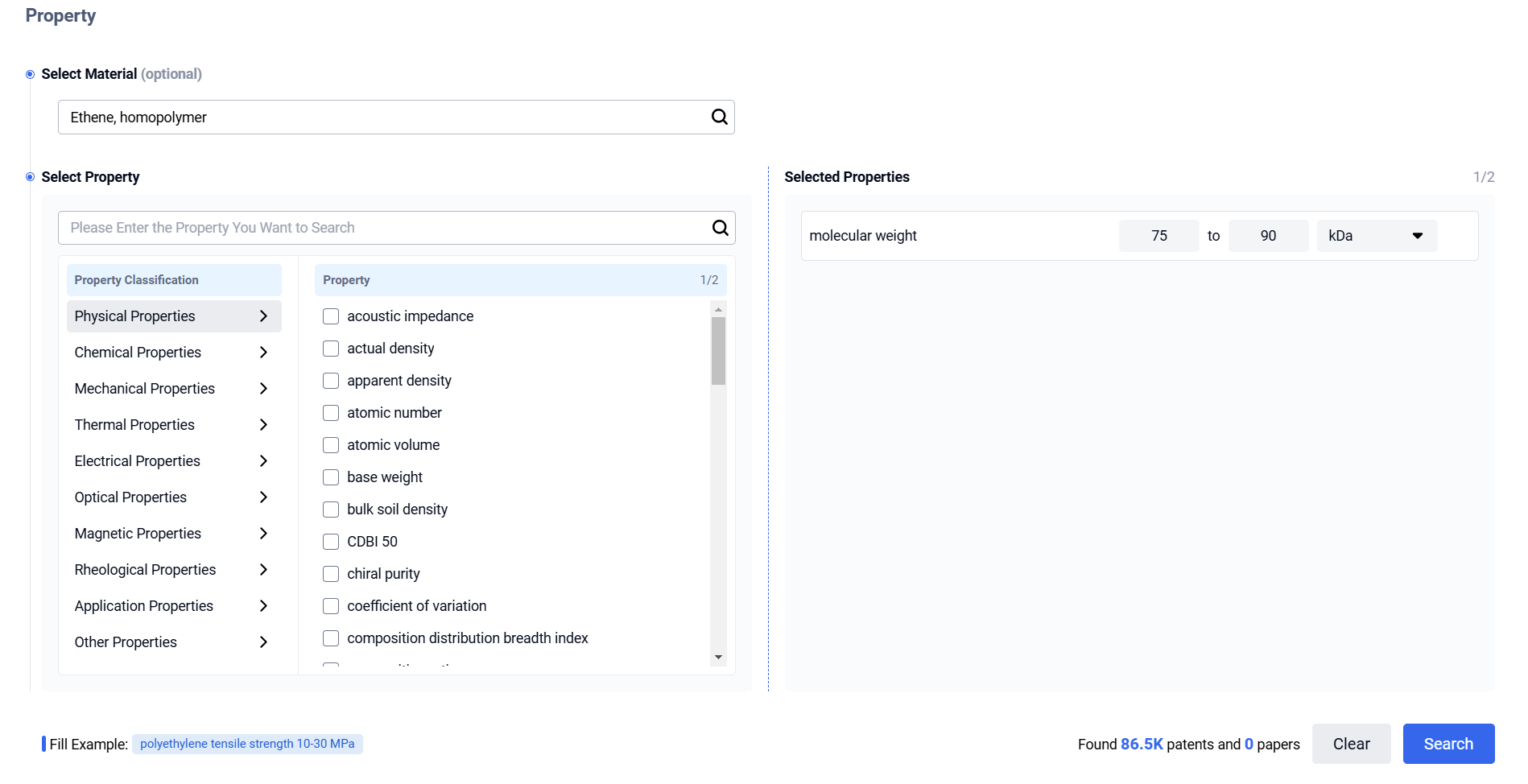Click the Search button
The height and width of the screenshot is (784, 1528).
pos(1447,743)
